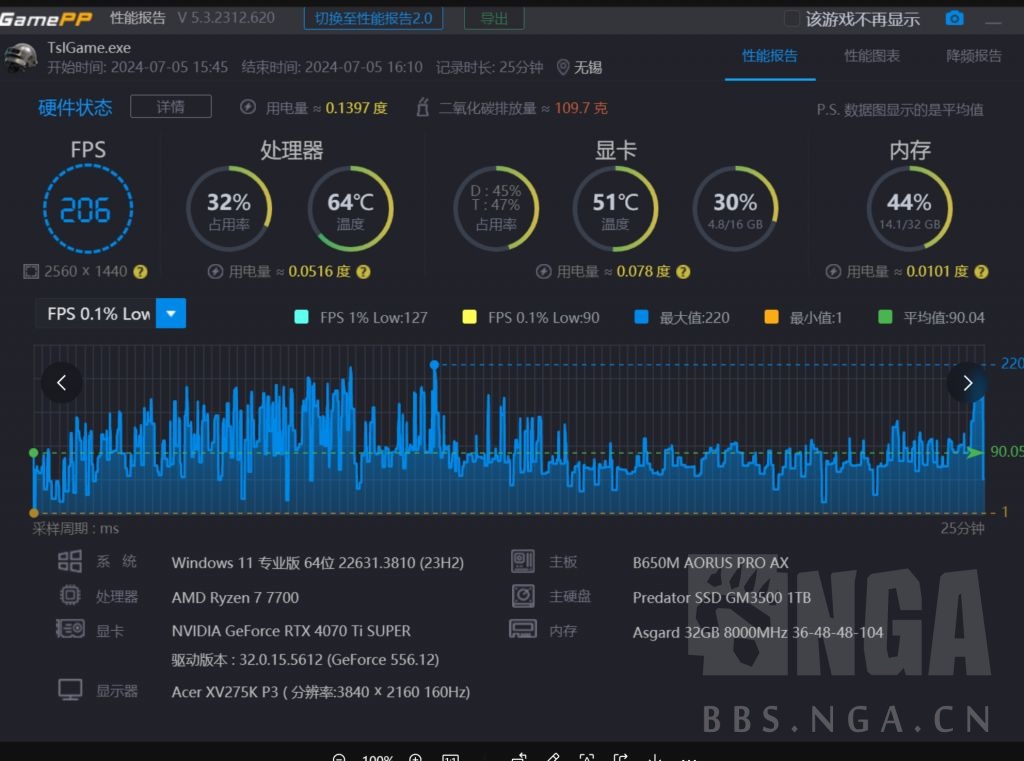The image size is (1024, 761).
Task: Click the GamePP logo icon
Action: point(45,16)
